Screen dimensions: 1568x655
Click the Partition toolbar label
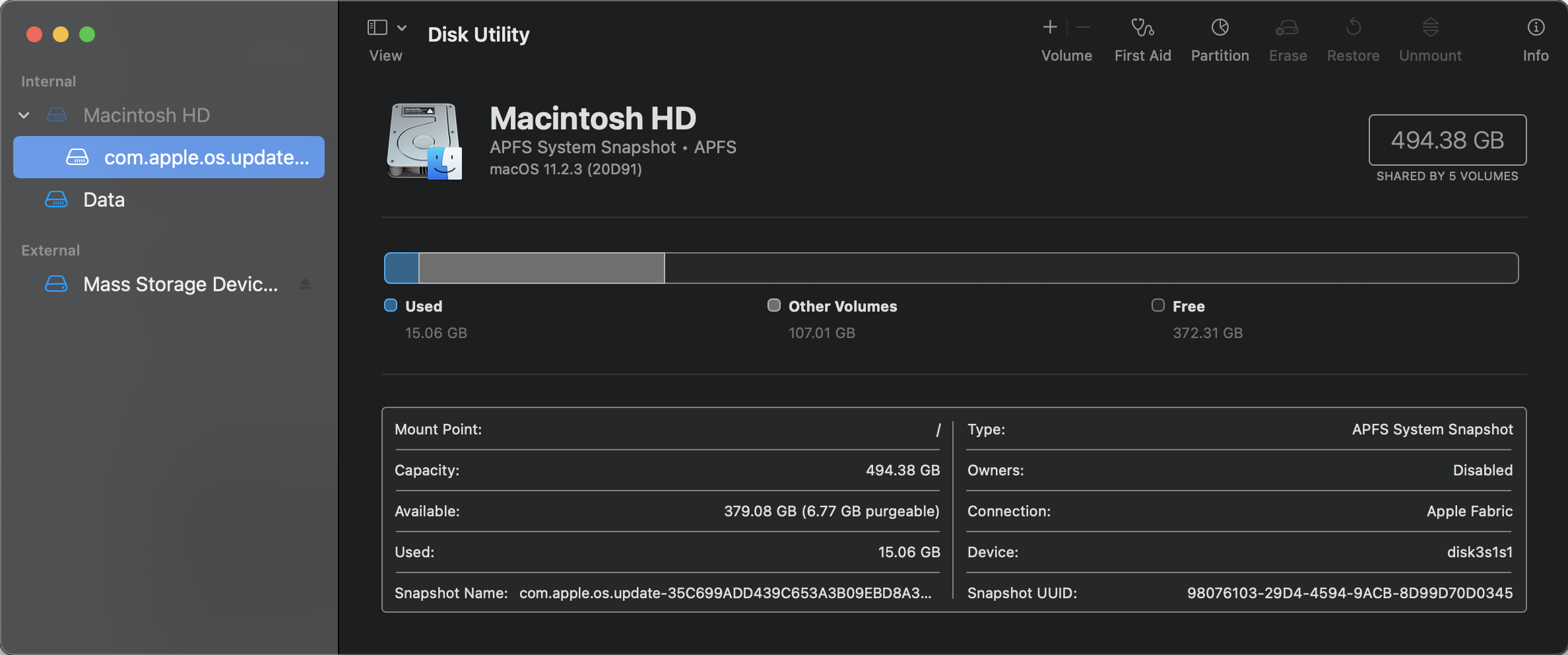[x=1220, y=55]
